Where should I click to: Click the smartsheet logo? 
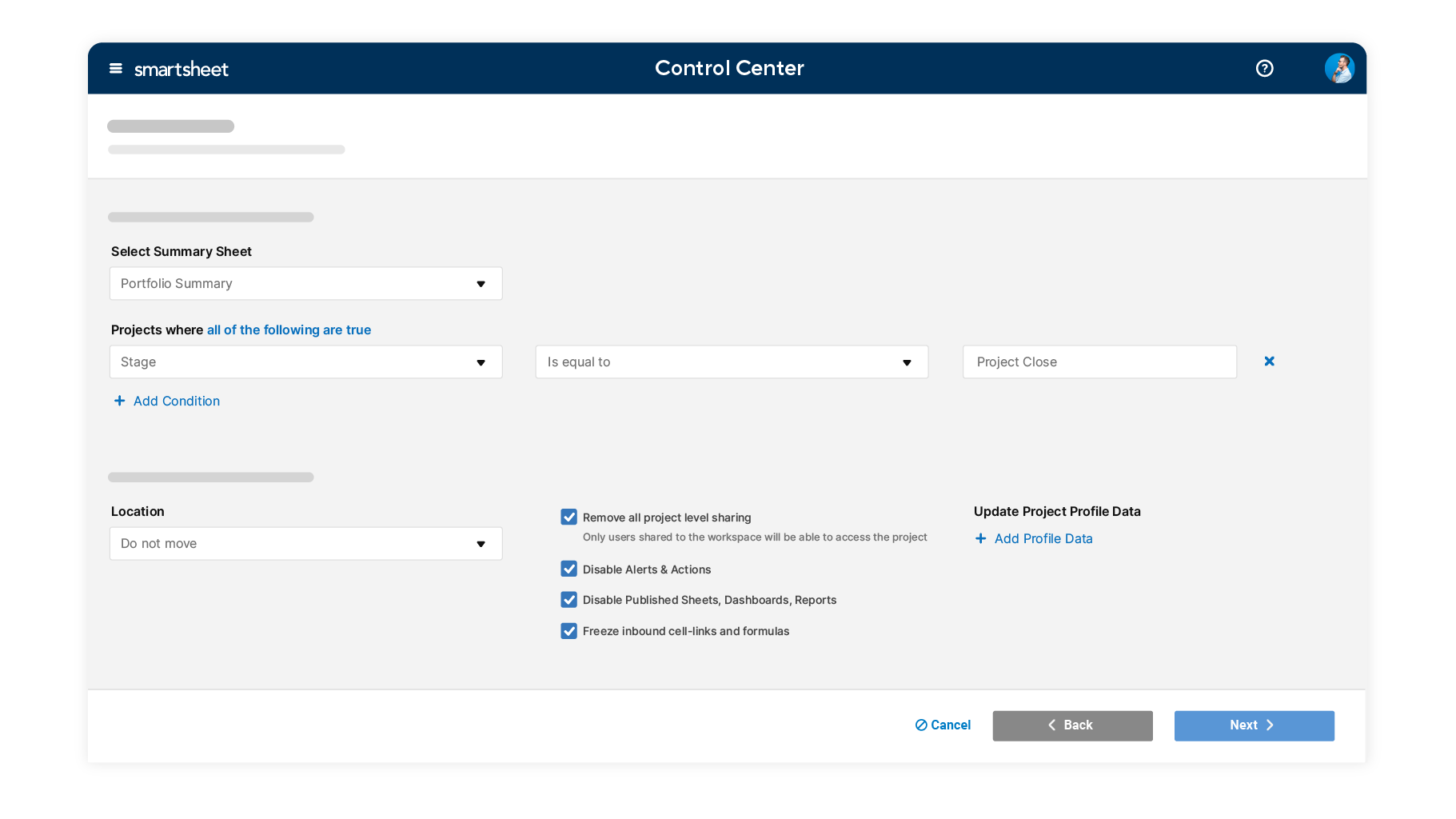coord(182,70)
